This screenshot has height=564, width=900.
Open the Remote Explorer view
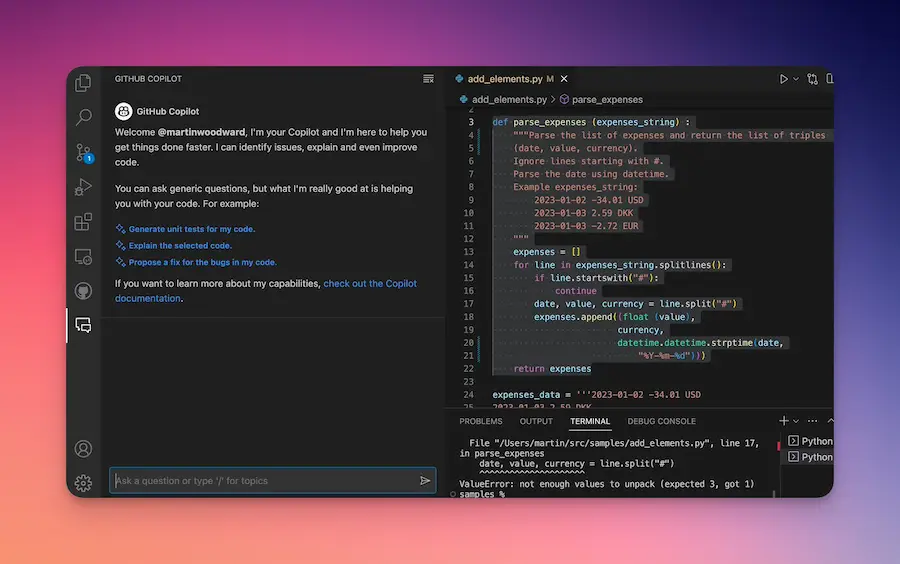[83, 256]
